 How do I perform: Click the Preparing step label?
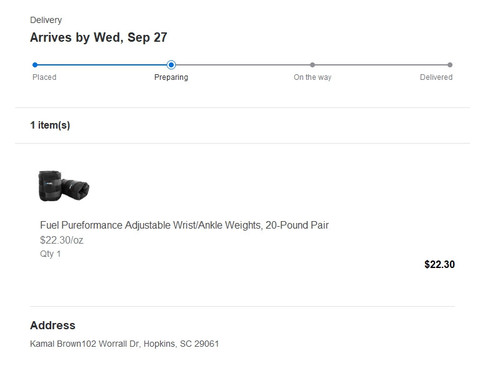[x=171, y=77]
